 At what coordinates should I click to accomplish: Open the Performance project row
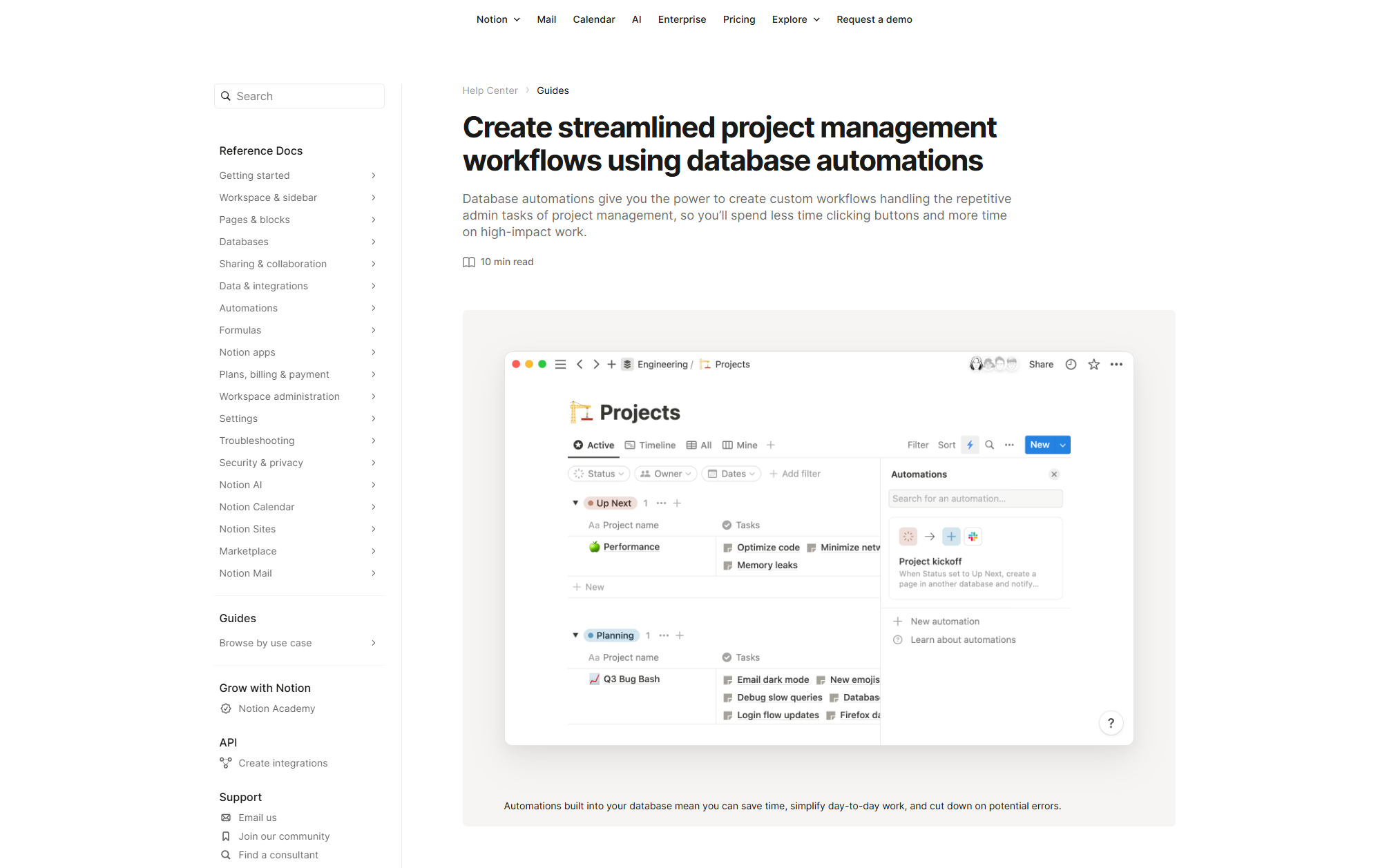[631, 547]
